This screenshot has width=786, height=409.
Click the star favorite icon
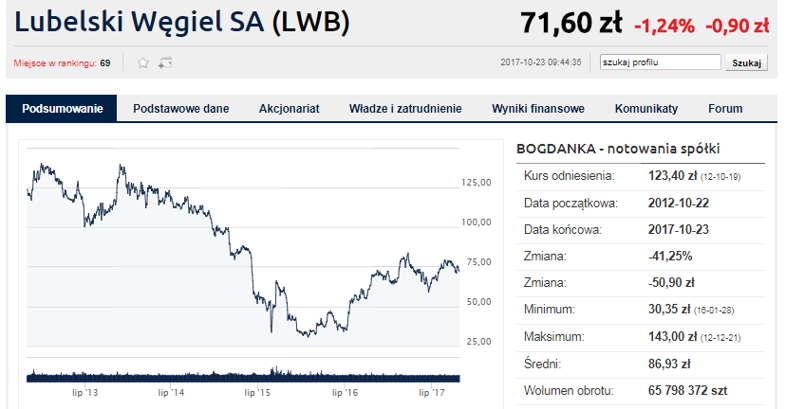pos(143,63)
